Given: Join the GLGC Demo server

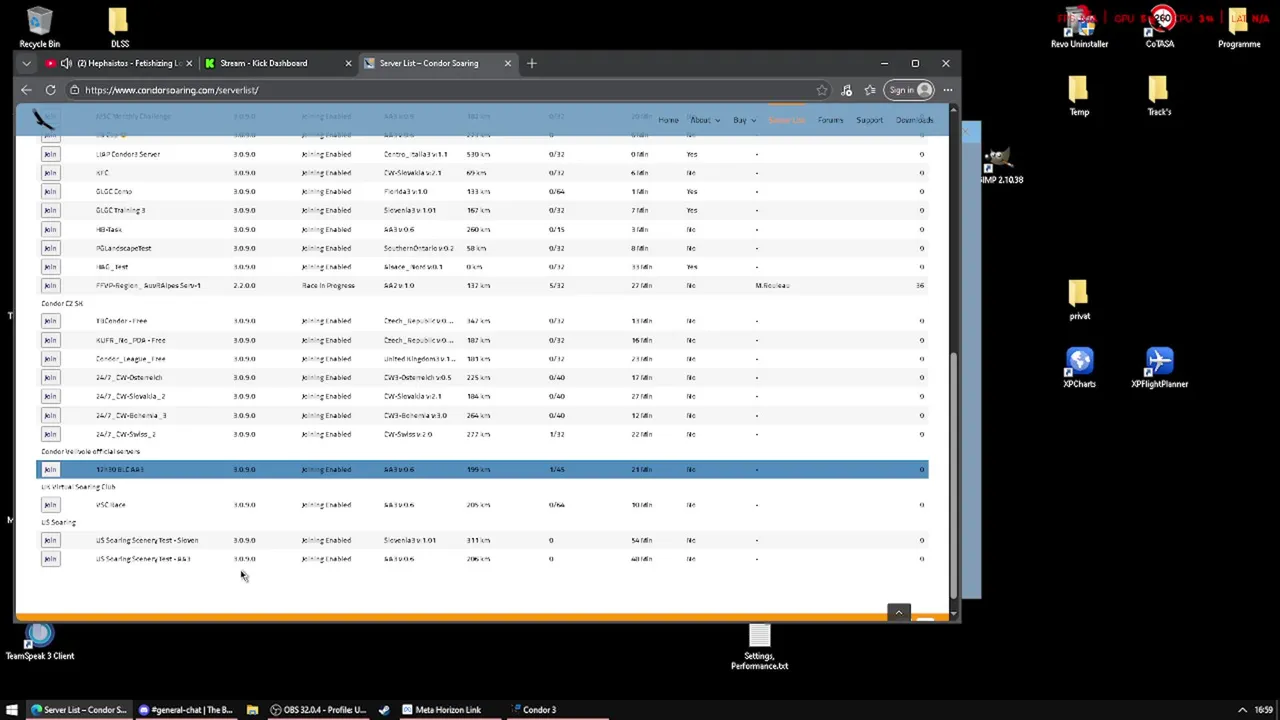Looking at the screenshot, I should (x=50, y=191).
